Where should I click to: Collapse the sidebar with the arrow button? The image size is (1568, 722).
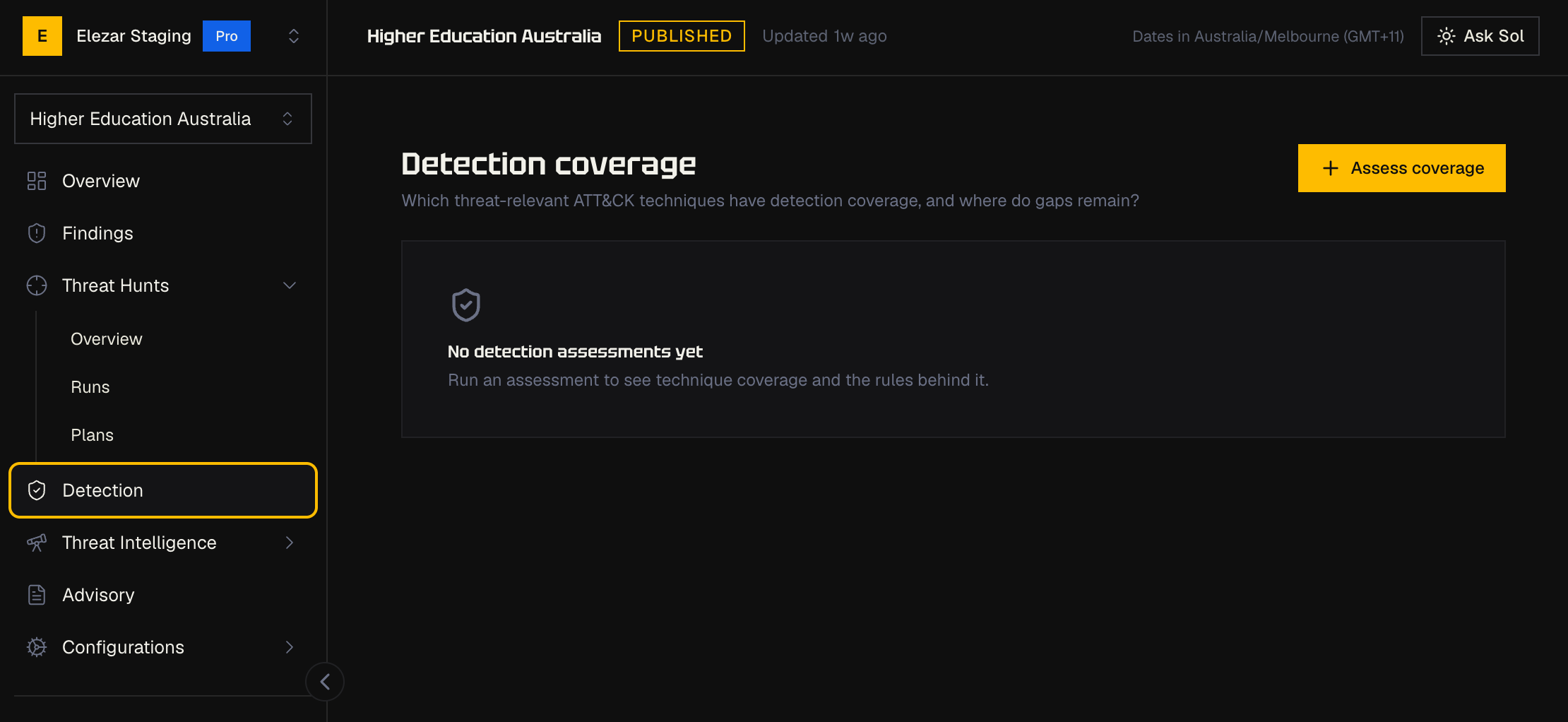(x=325, y=682)
